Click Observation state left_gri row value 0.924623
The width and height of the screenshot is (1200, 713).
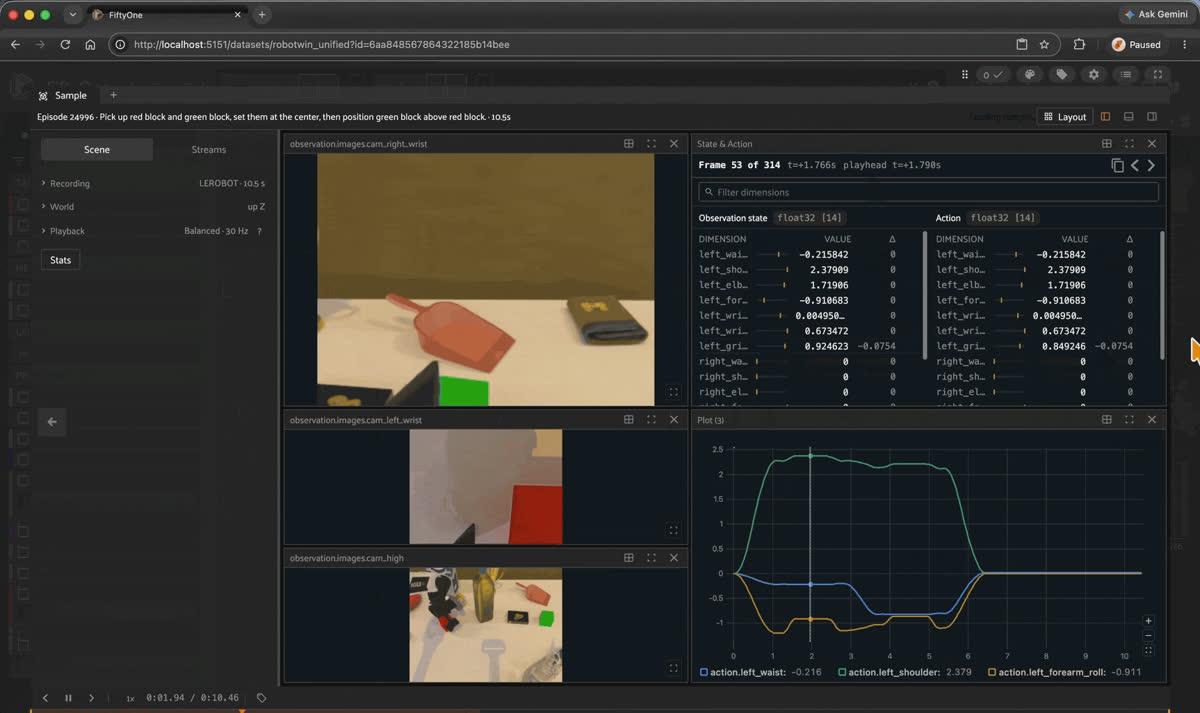click(826, 346)
